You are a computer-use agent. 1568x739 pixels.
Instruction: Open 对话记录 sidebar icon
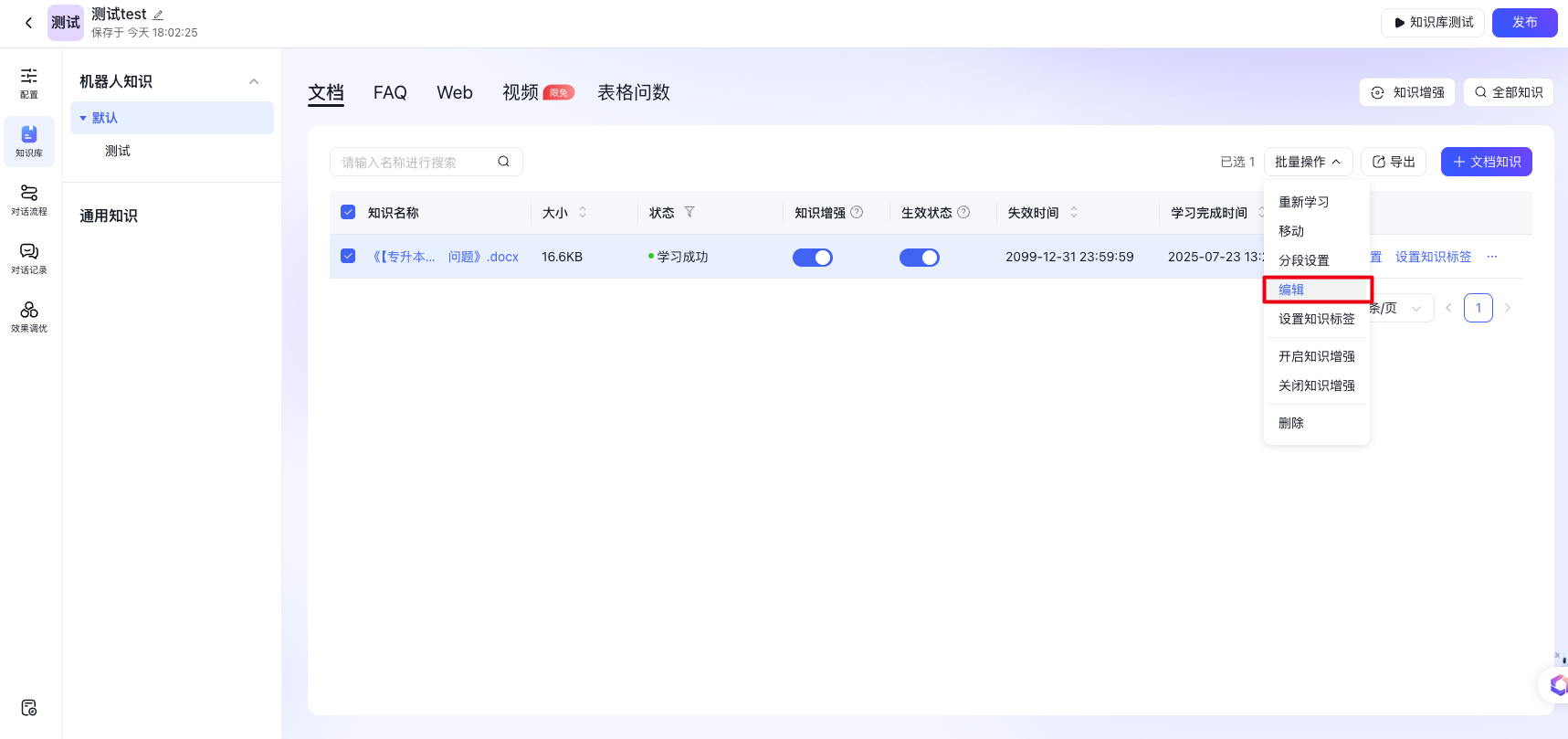pos(29,258)
